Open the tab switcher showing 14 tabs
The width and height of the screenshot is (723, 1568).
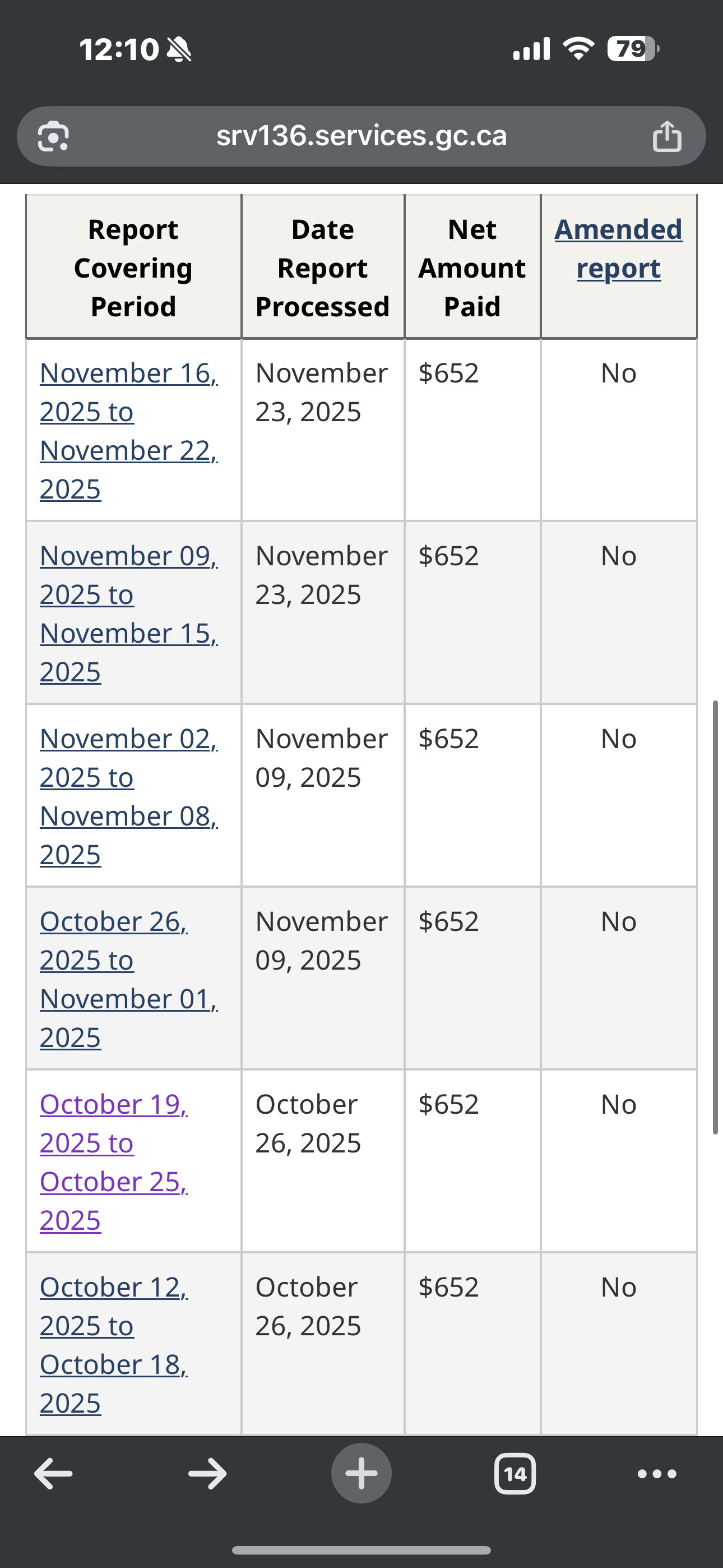pos(515,1474)
